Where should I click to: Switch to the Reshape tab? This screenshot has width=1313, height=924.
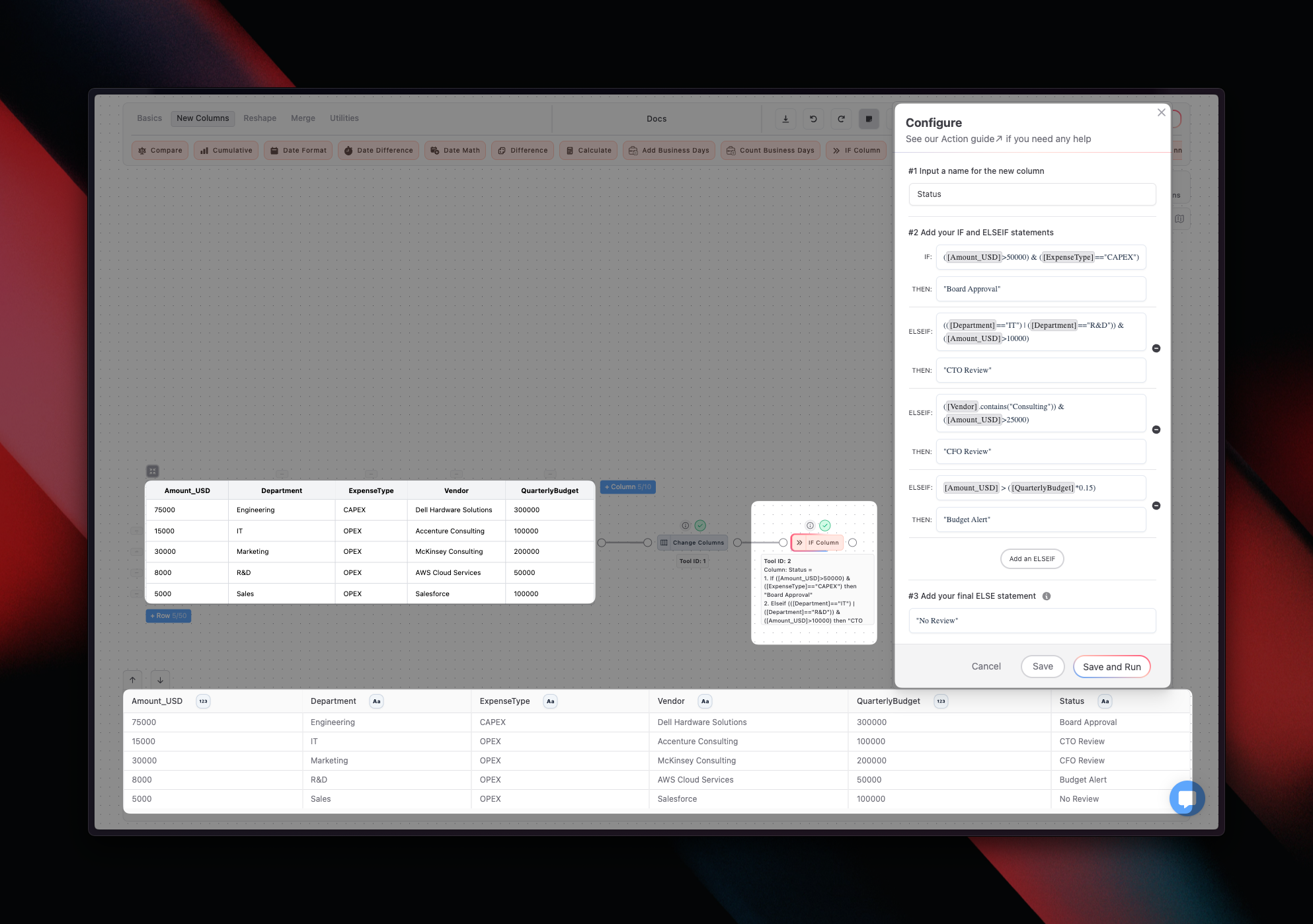(x=260, y=118)
